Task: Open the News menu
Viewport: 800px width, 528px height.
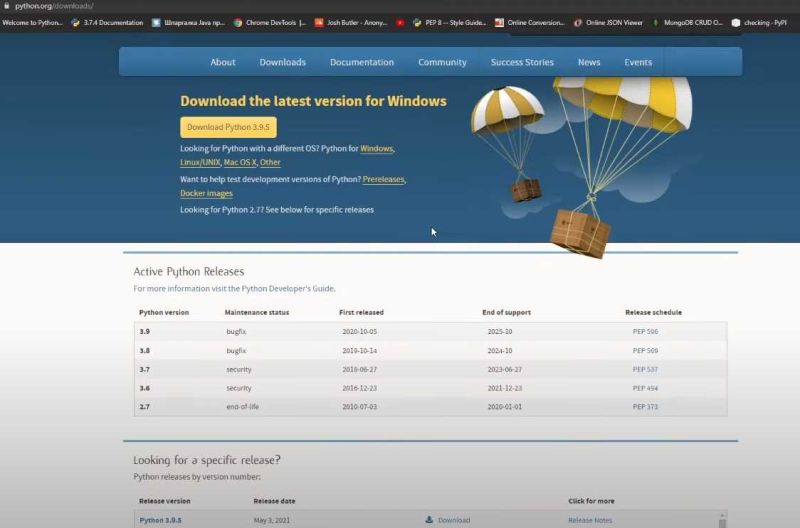Action: click(x=589, y=62)
